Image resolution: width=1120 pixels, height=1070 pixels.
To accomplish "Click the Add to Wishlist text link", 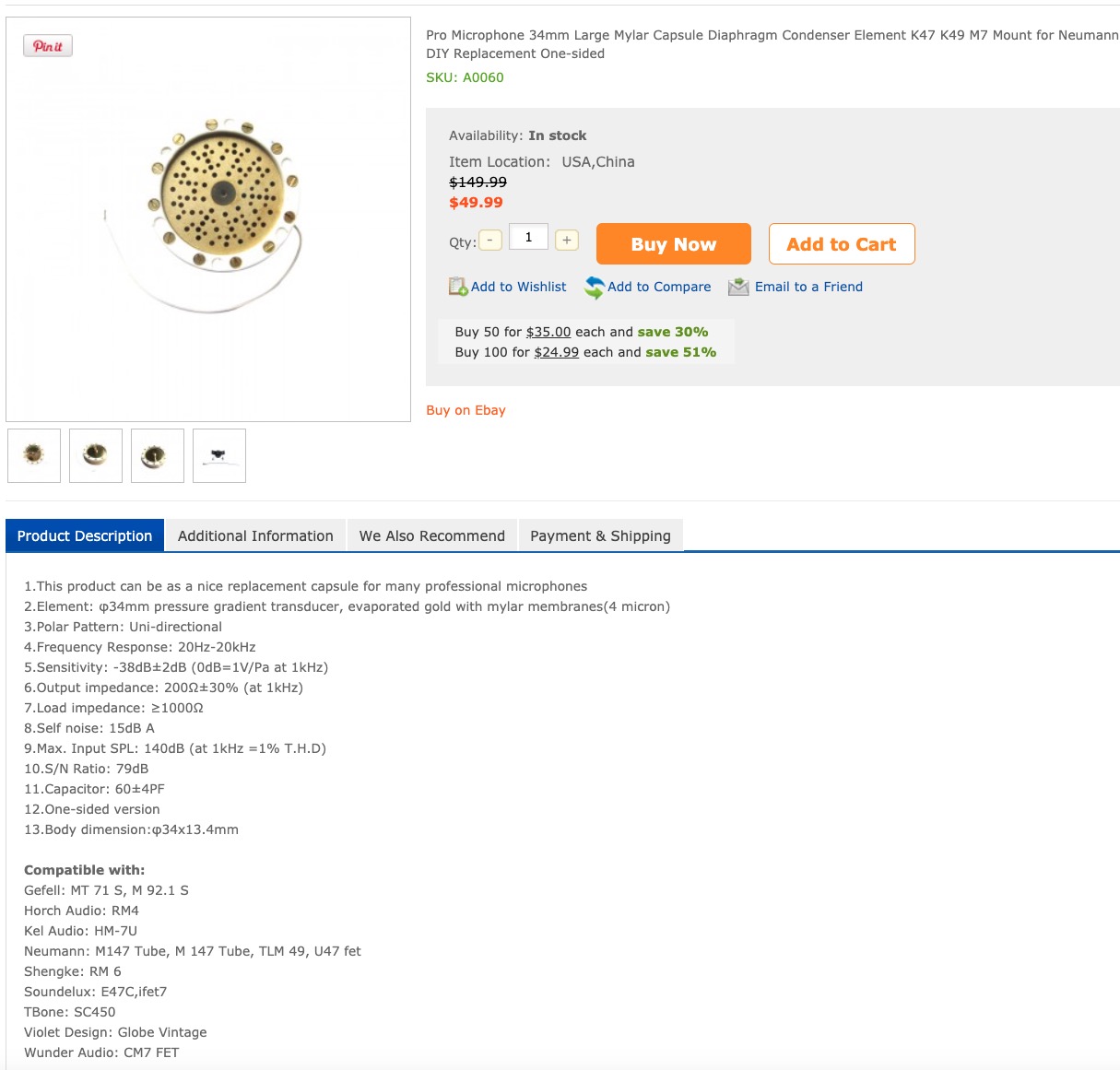I will click(x=519, y=287).
